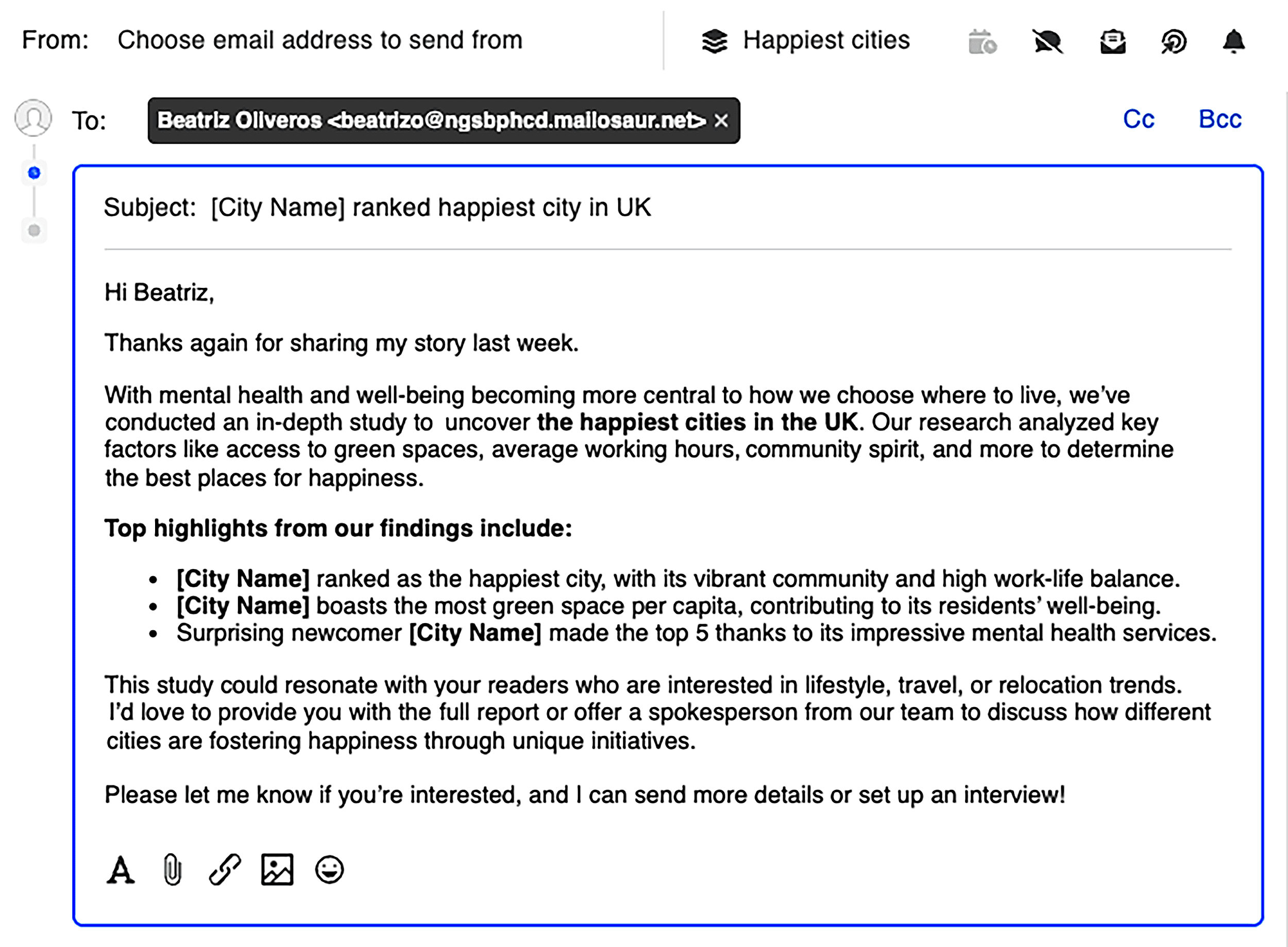Expand the layers icon next to Happiest cities

(715, 40)
